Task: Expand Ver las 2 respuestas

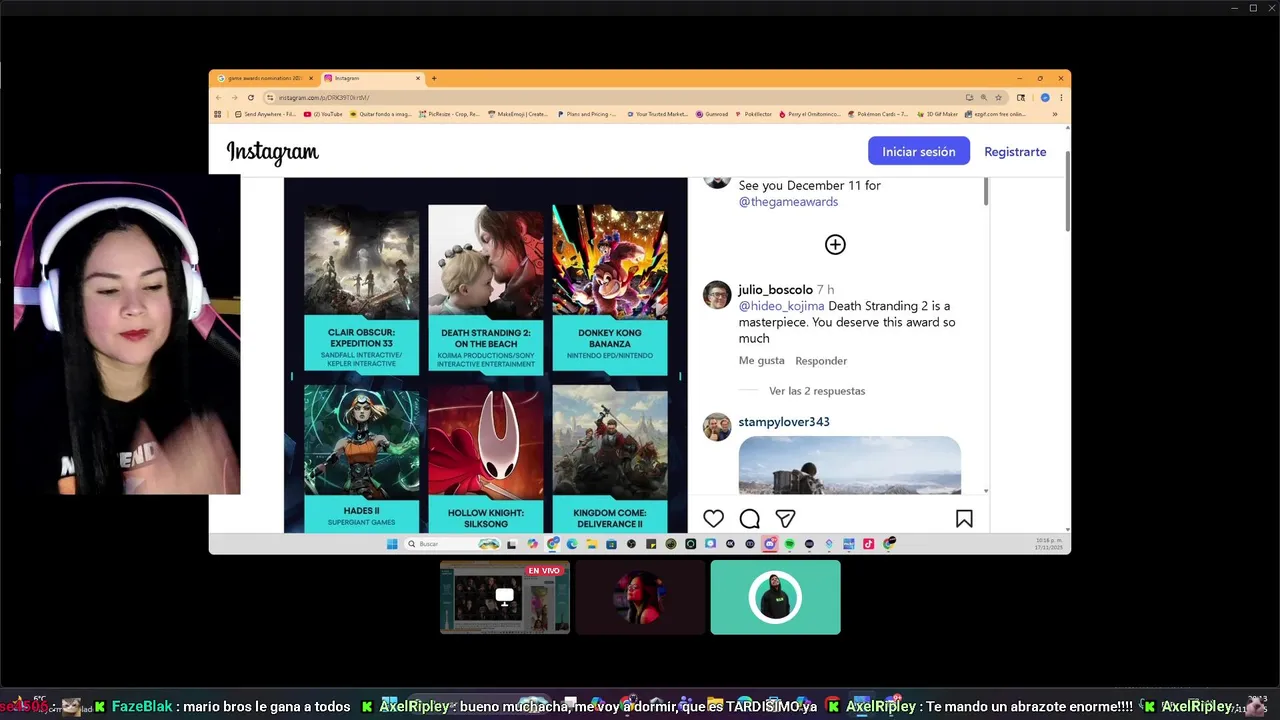Action: pos(817,391)
